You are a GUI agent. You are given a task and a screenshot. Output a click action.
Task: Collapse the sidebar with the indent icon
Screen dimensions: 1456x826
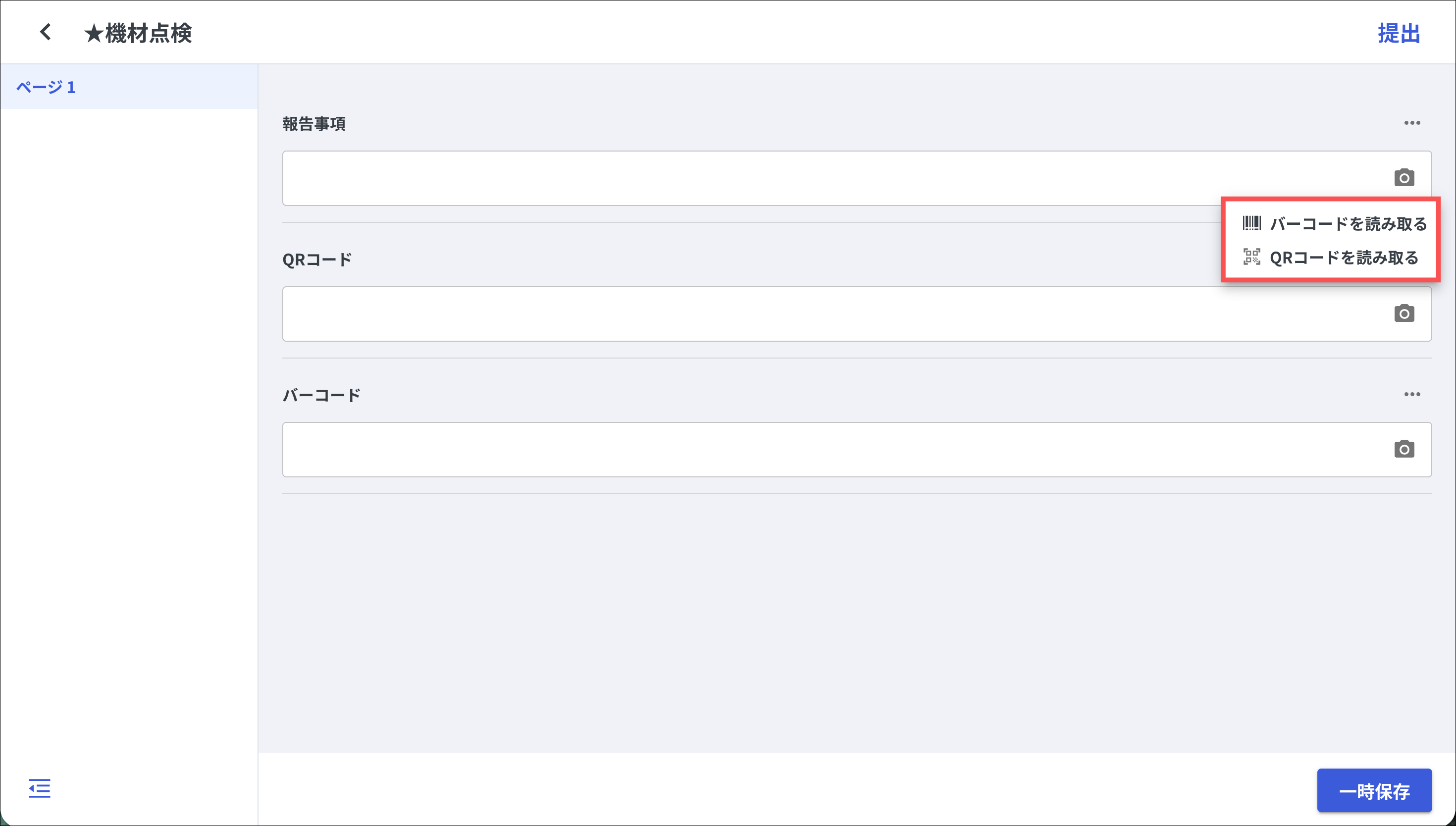[x=39, y=788]
